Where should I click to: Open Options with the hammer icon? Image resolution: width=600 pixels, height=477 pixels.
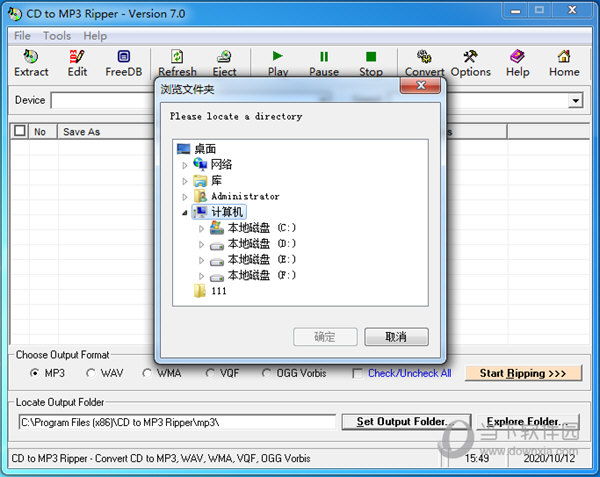pos(470,57)
